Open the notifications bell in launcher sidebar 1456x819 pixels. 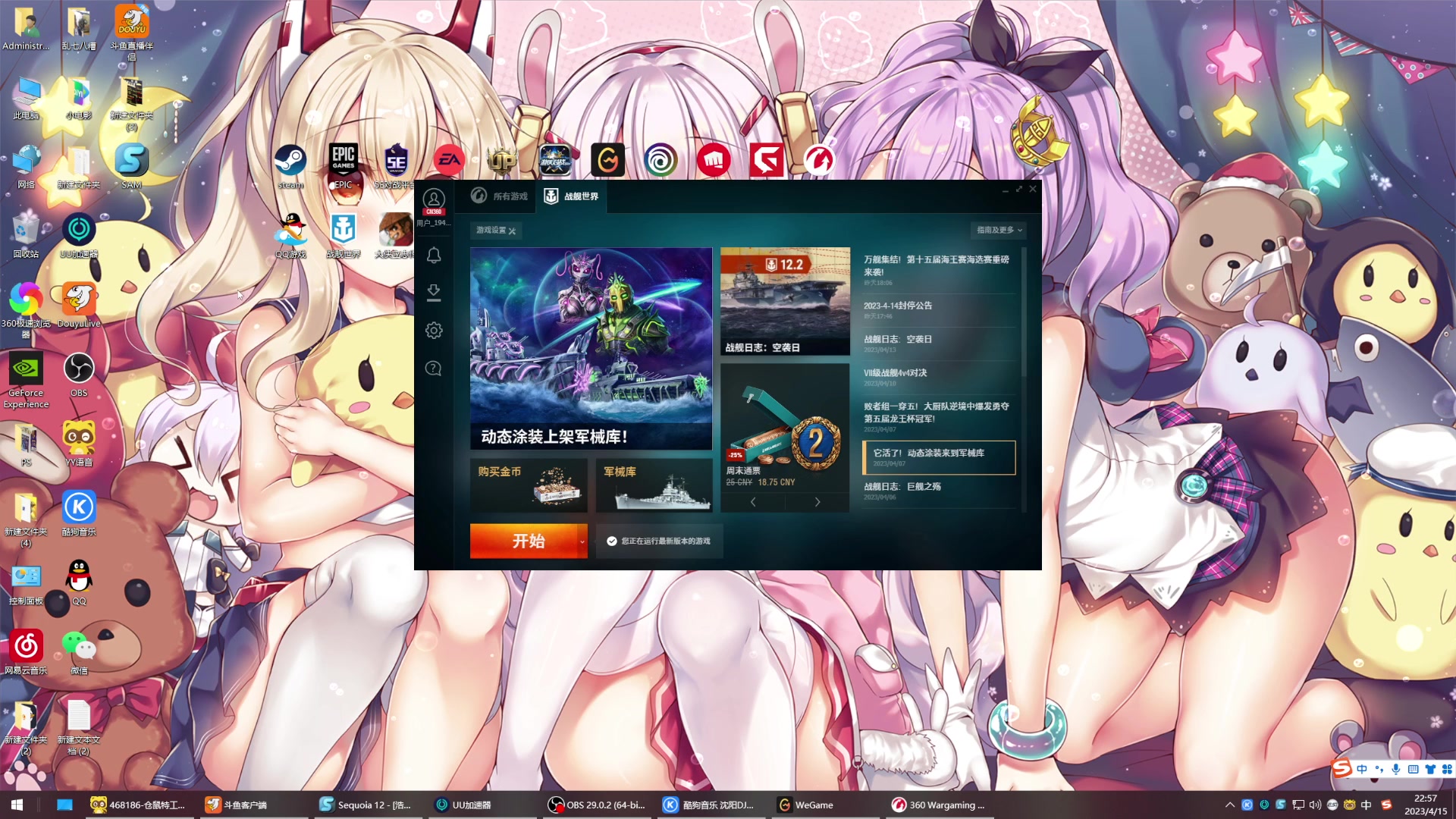[434, 256]
